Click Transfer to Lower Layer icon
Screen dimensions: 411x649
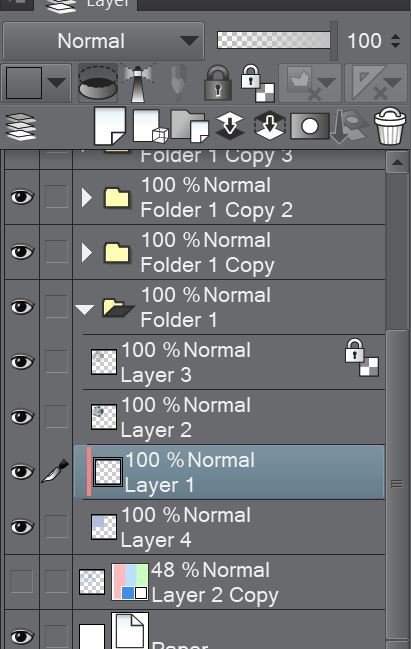pyautogui.click(x=230, y=126)
